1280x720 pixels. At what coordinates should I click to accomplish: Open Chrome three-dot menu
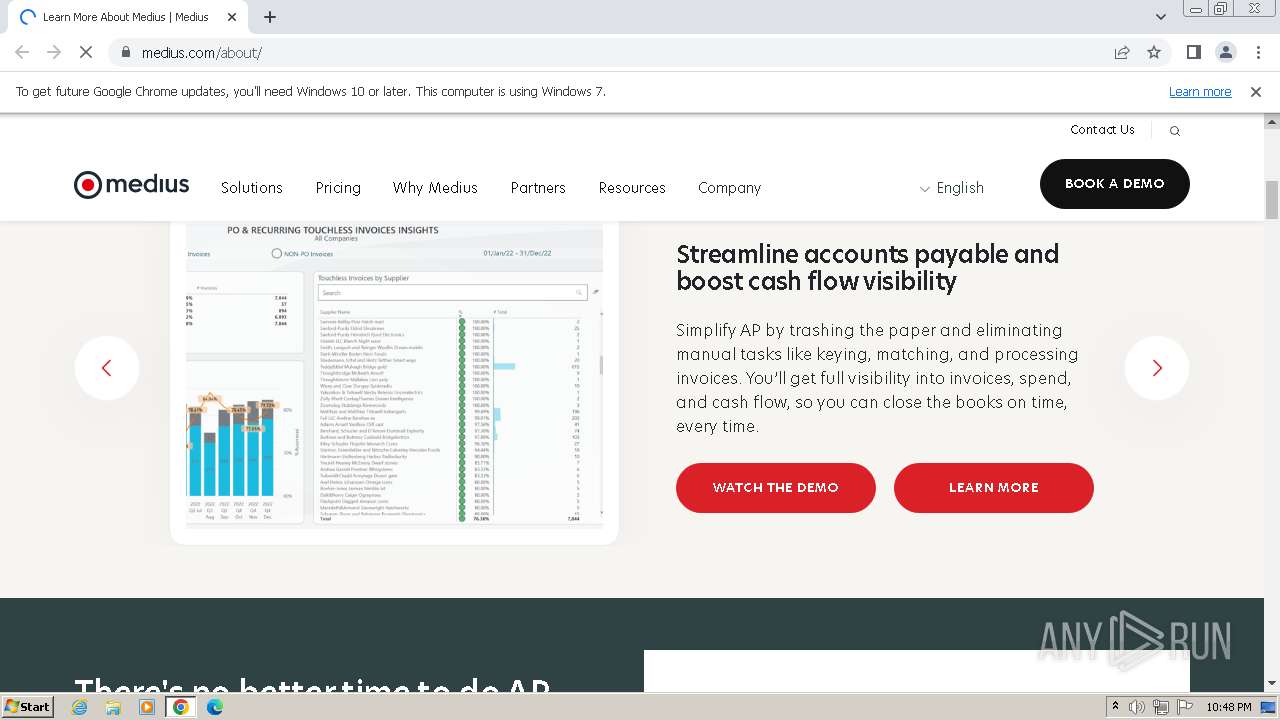point(1258,52)
